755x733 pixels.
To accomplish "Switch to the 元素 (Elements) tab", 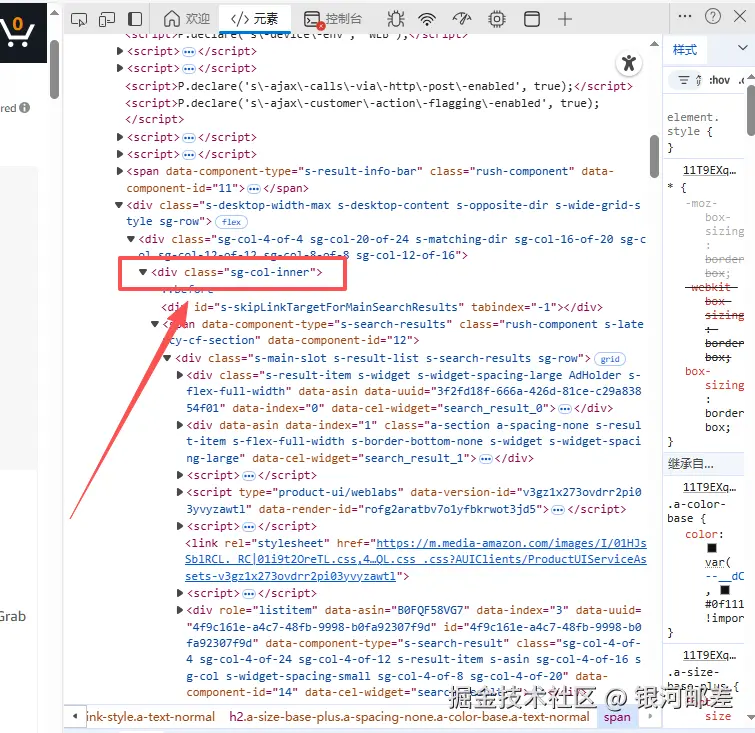I will 254,19.
